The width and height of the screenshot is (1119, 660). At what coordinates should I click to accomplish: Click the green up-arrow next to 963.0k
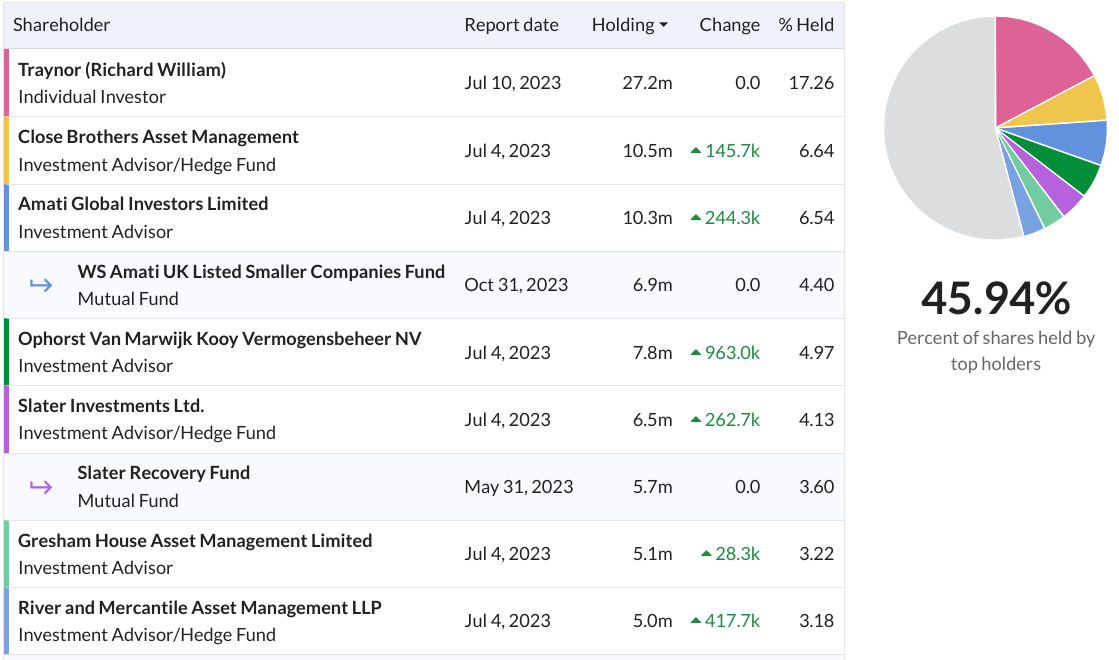point(696,352)
